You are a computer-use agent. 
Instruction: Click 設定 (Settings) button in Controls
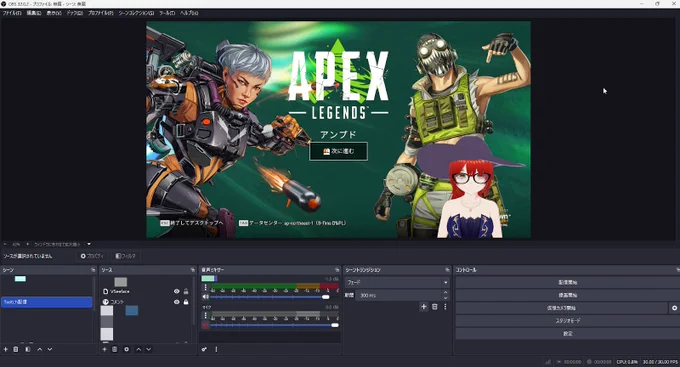point(568,334)
